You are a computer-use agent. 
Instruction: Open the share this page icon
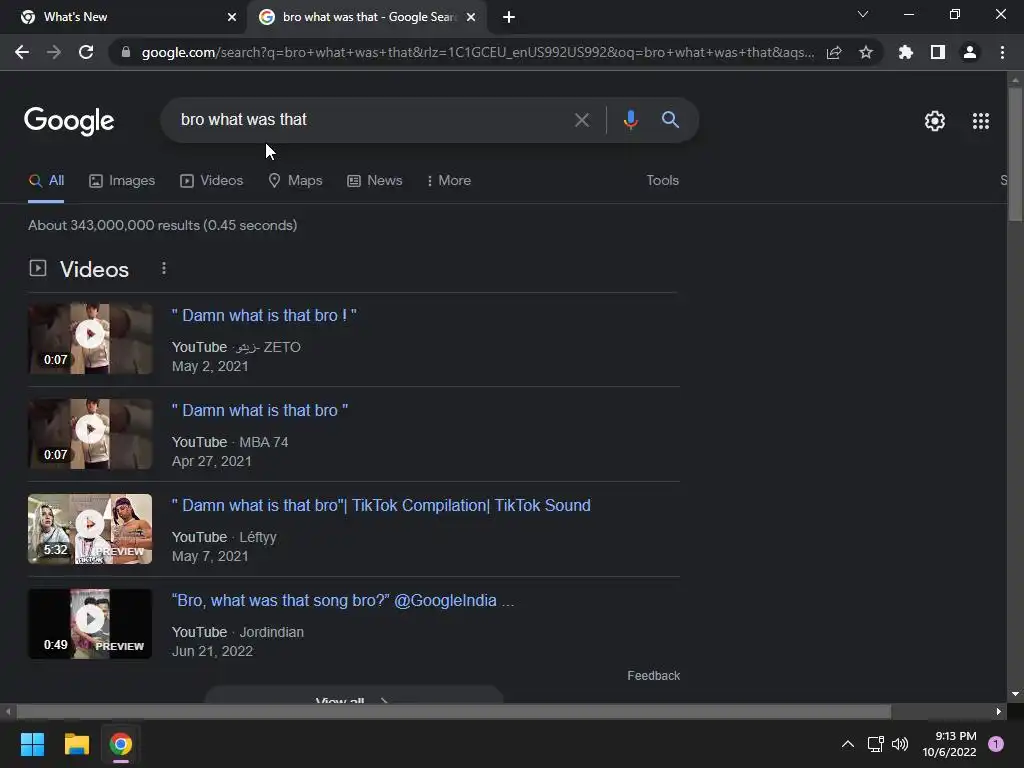(x=834, y=53)
